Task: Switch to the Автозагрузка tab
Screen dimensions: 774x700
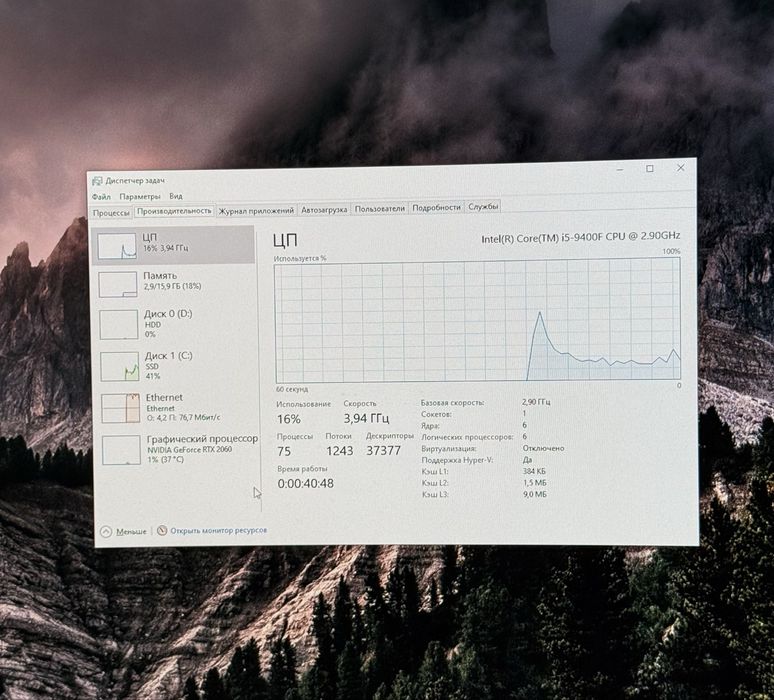Action: tap(324, 209)
